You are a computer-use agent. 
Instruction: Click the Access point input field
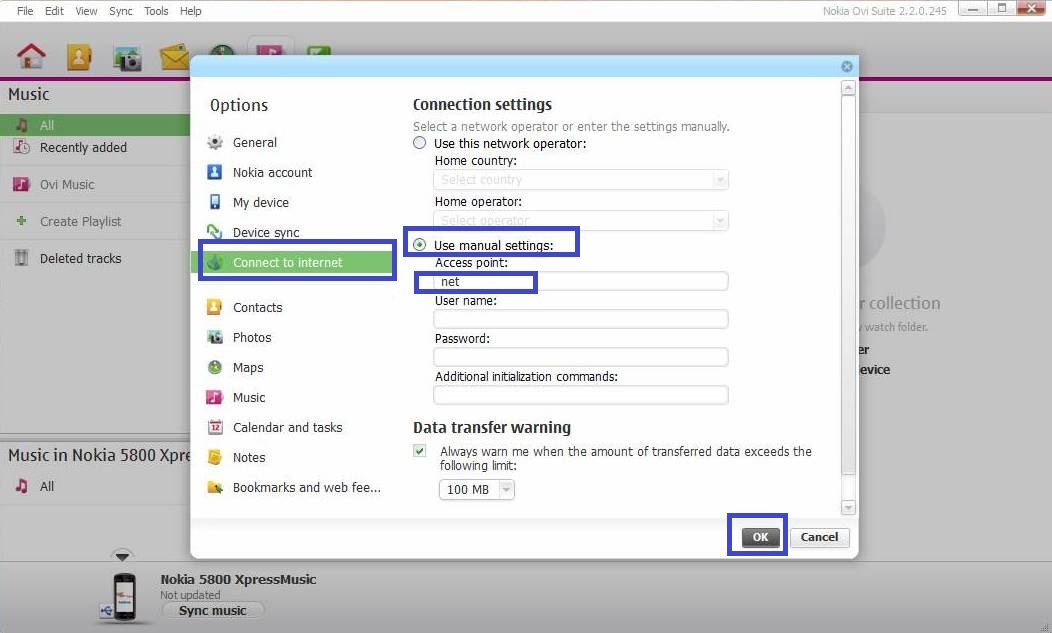[x=581, y=281]
